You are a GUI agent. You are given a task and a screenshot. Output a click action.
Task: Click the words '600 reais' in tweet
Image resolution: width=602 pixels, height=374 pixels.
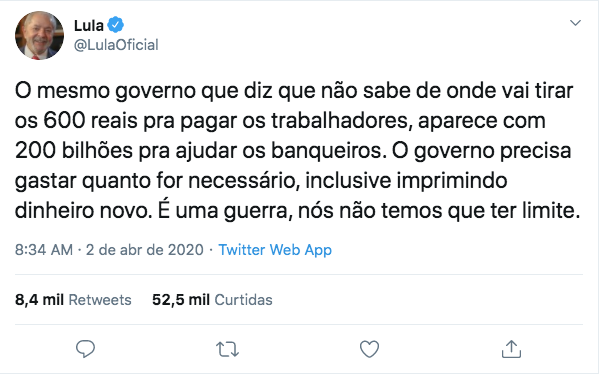coord(90,121)
